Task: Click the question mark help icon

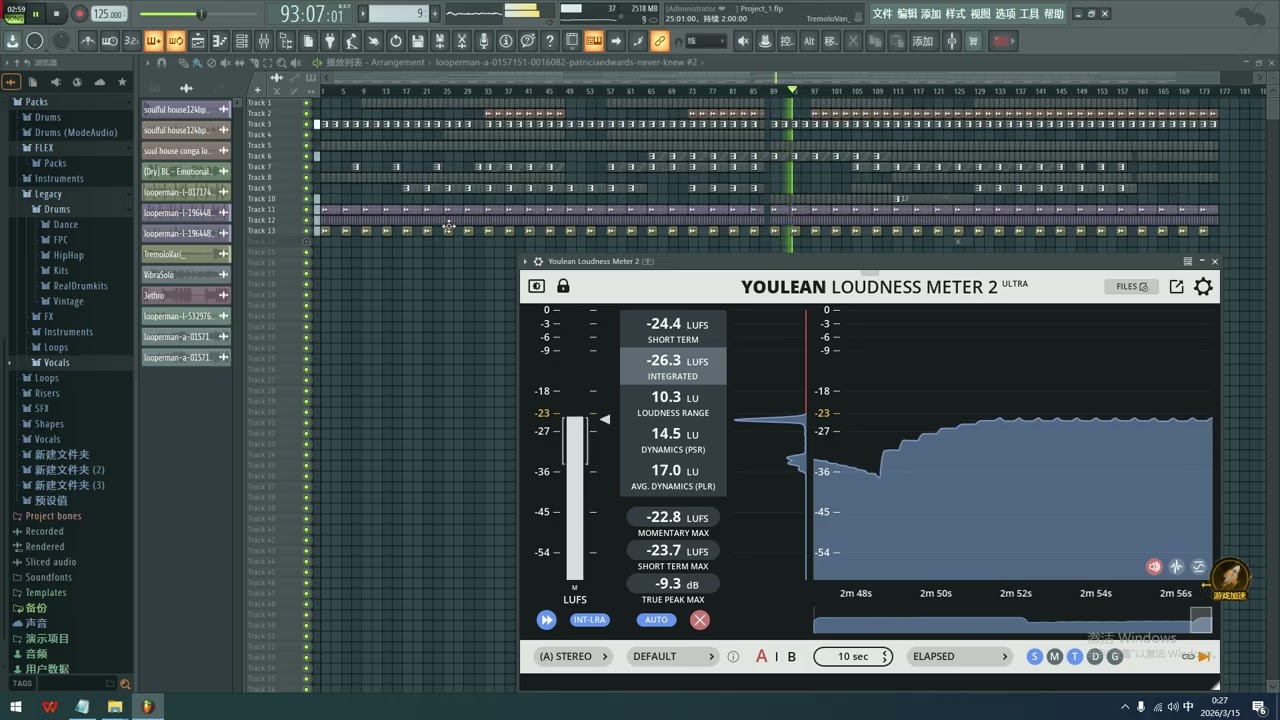Action: tap(550, 41)
